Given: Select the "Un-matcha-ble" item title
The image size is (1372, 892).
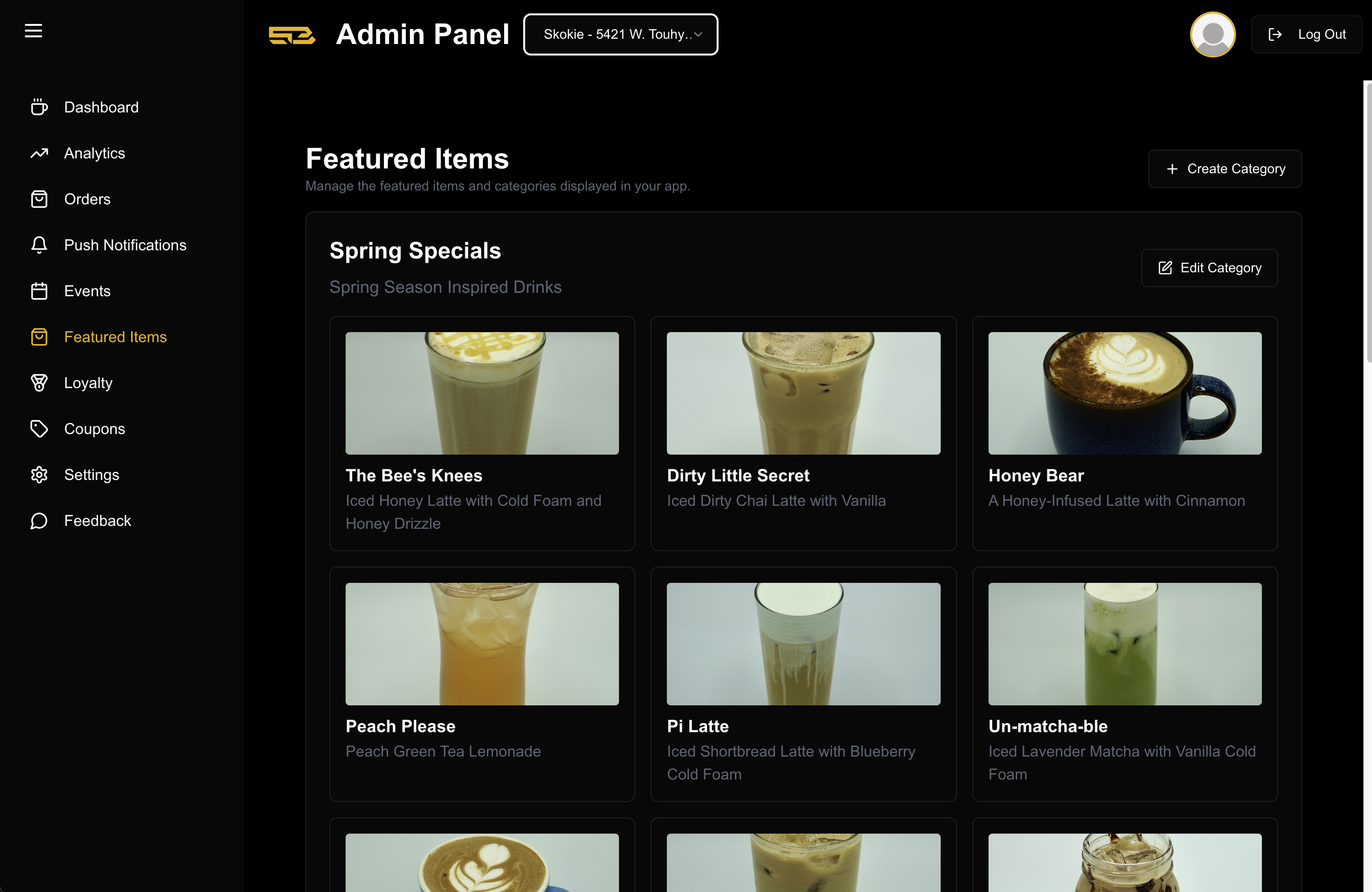Looking at the screenshot, I should [1047, 726].
